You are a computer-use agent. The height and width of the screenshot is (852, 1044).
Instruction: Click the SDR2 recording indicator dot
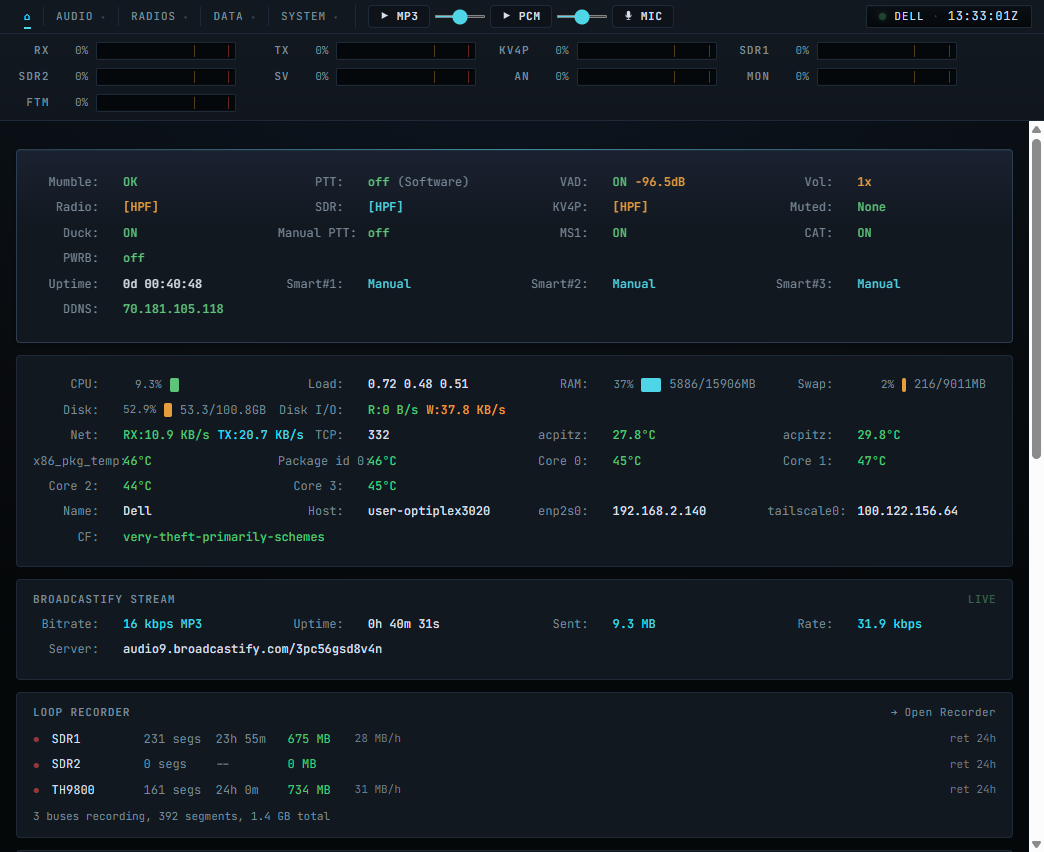pos(36,765)
